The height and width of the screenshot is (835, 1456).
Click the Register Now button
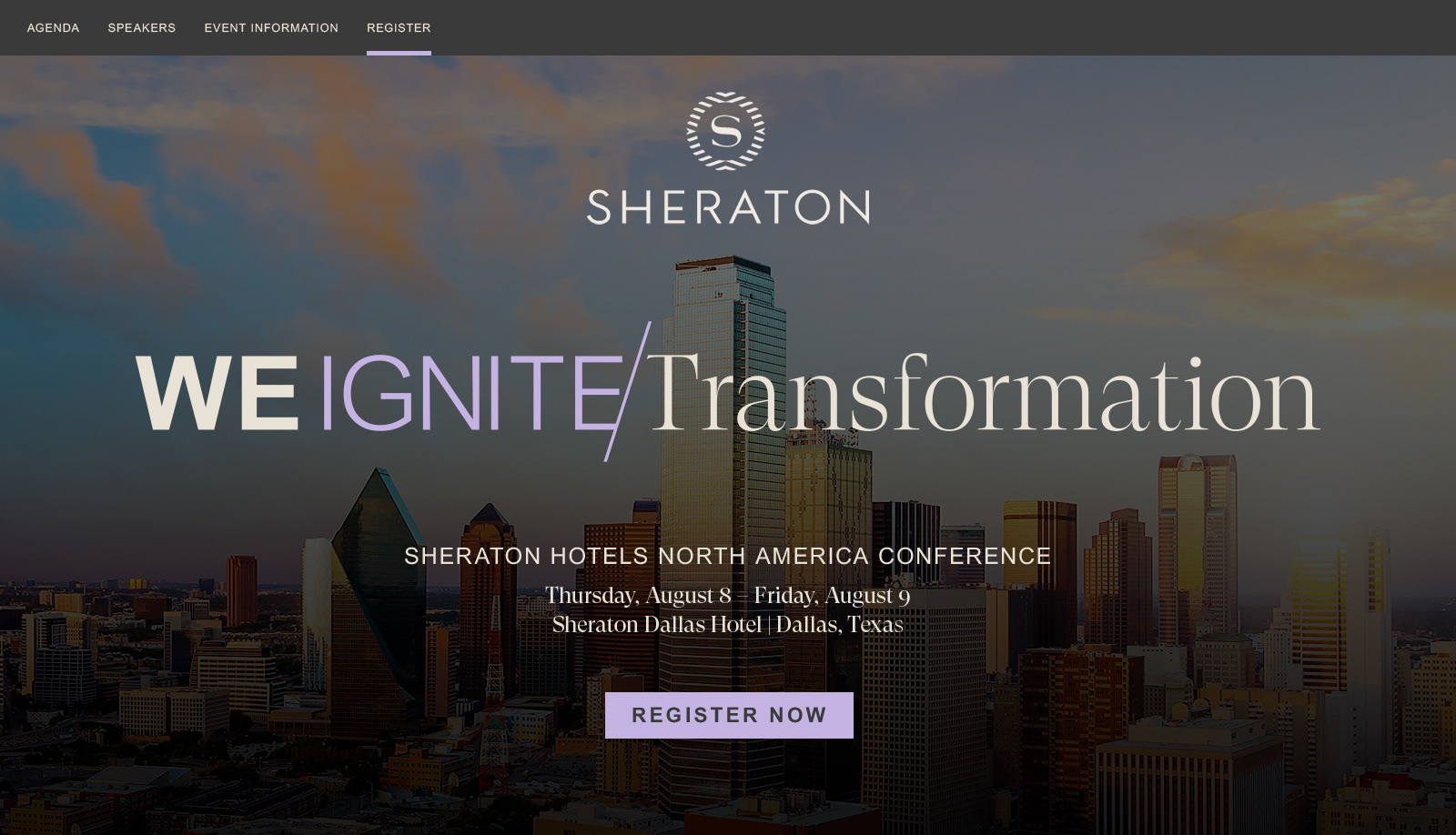click(729, 715)
